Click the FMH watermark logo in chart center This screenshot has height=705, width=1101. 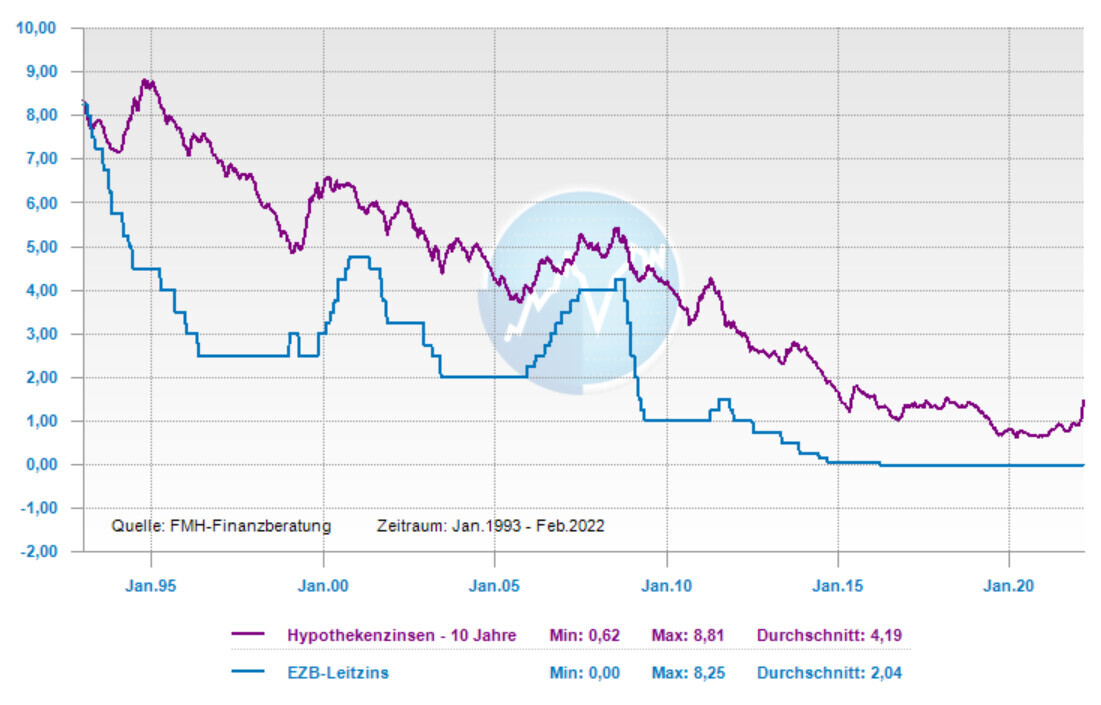click(578, 292)
